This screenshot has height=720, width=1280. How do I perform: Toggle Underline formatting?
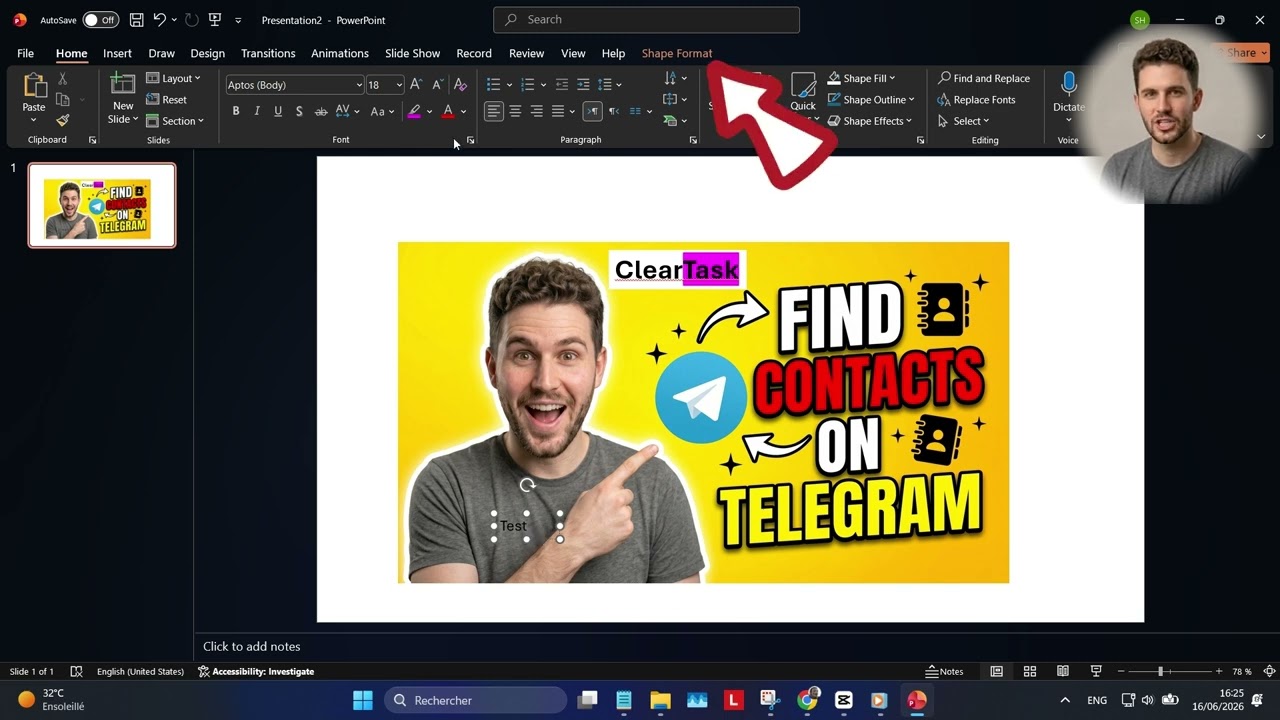(278, 111)
